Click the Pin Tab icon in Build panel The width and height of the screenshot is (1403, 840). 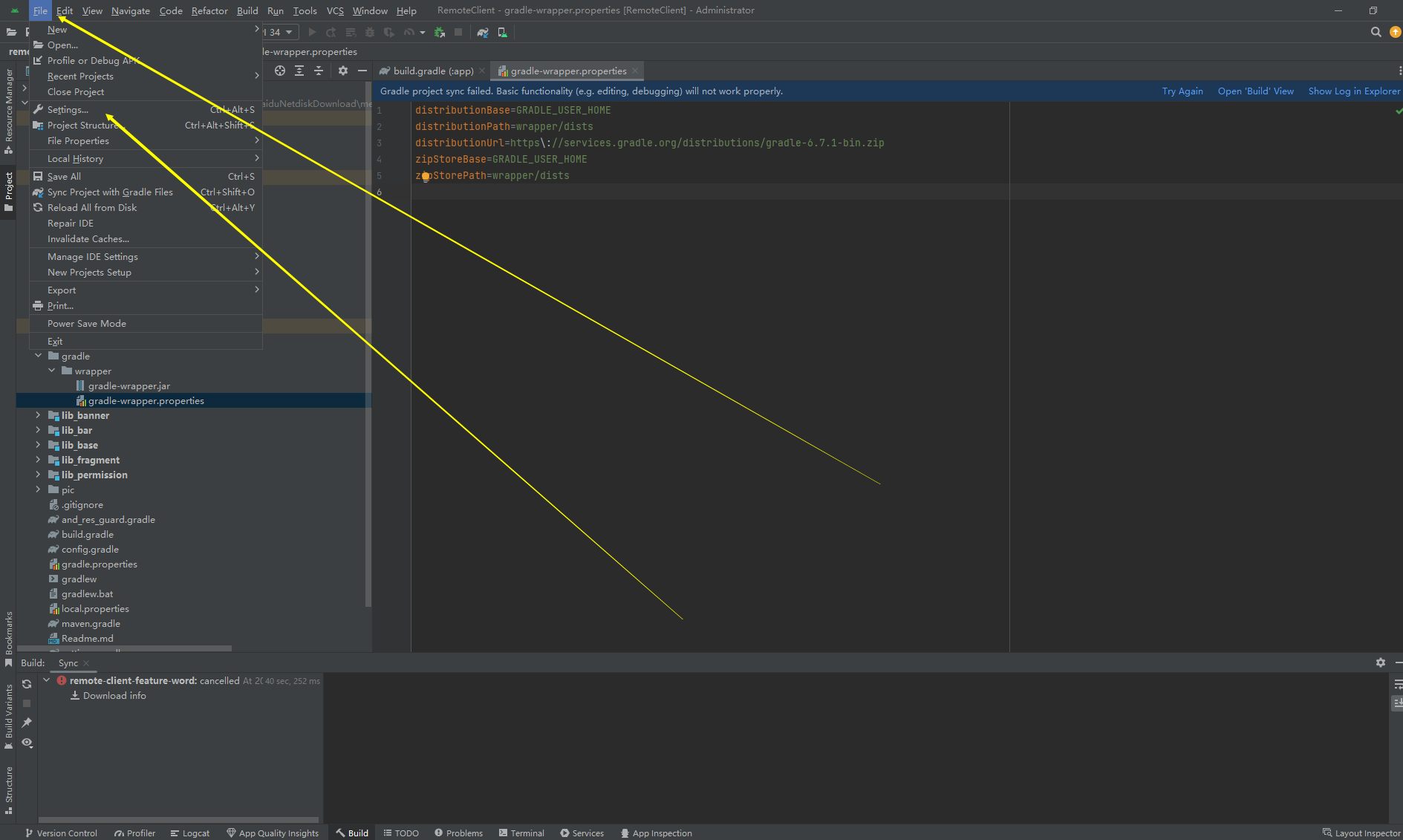tap(27, 723)
